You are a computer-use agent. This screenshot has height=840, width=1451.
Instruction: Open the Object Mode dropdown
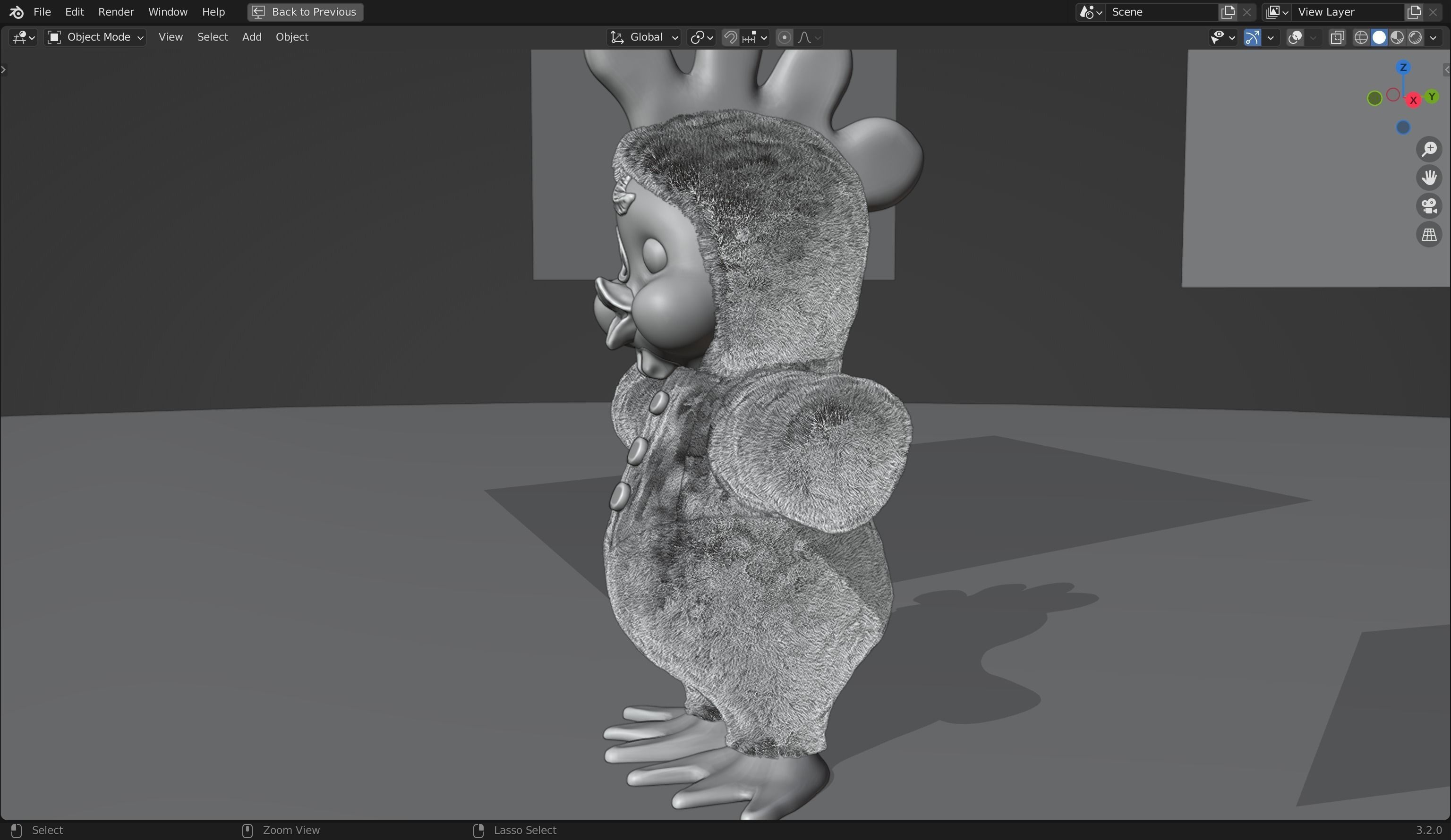coord(95,37)
